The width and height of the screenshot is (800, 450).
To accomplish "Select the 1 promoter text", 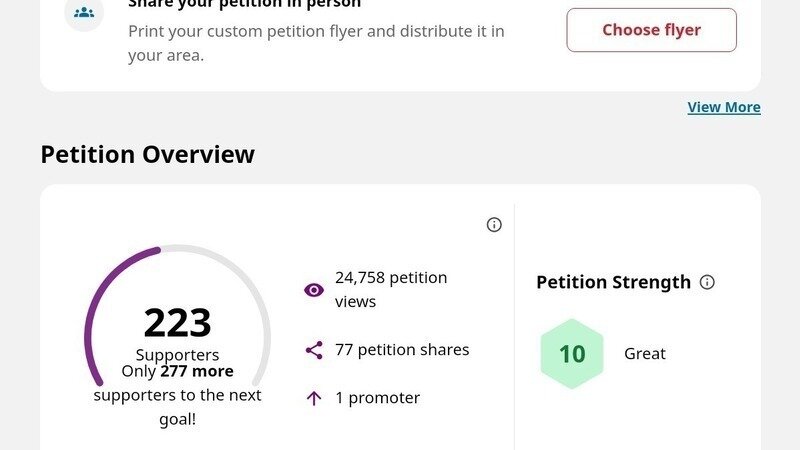I will (x=377, y=397).
